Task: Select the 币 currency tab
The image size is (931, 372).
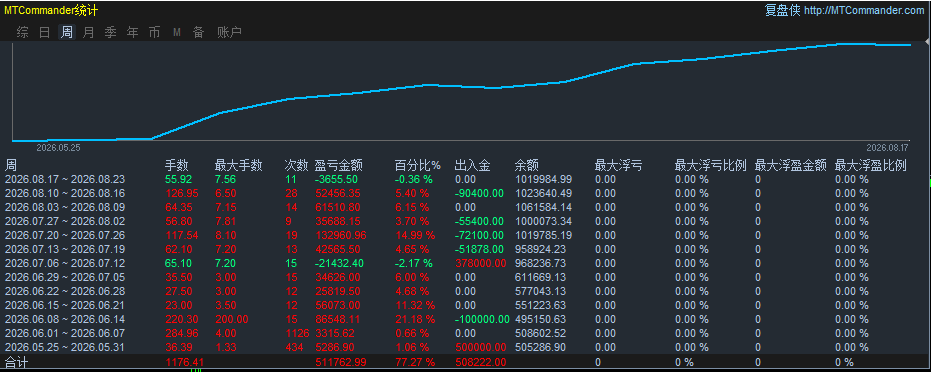Action: coord(154,33)
